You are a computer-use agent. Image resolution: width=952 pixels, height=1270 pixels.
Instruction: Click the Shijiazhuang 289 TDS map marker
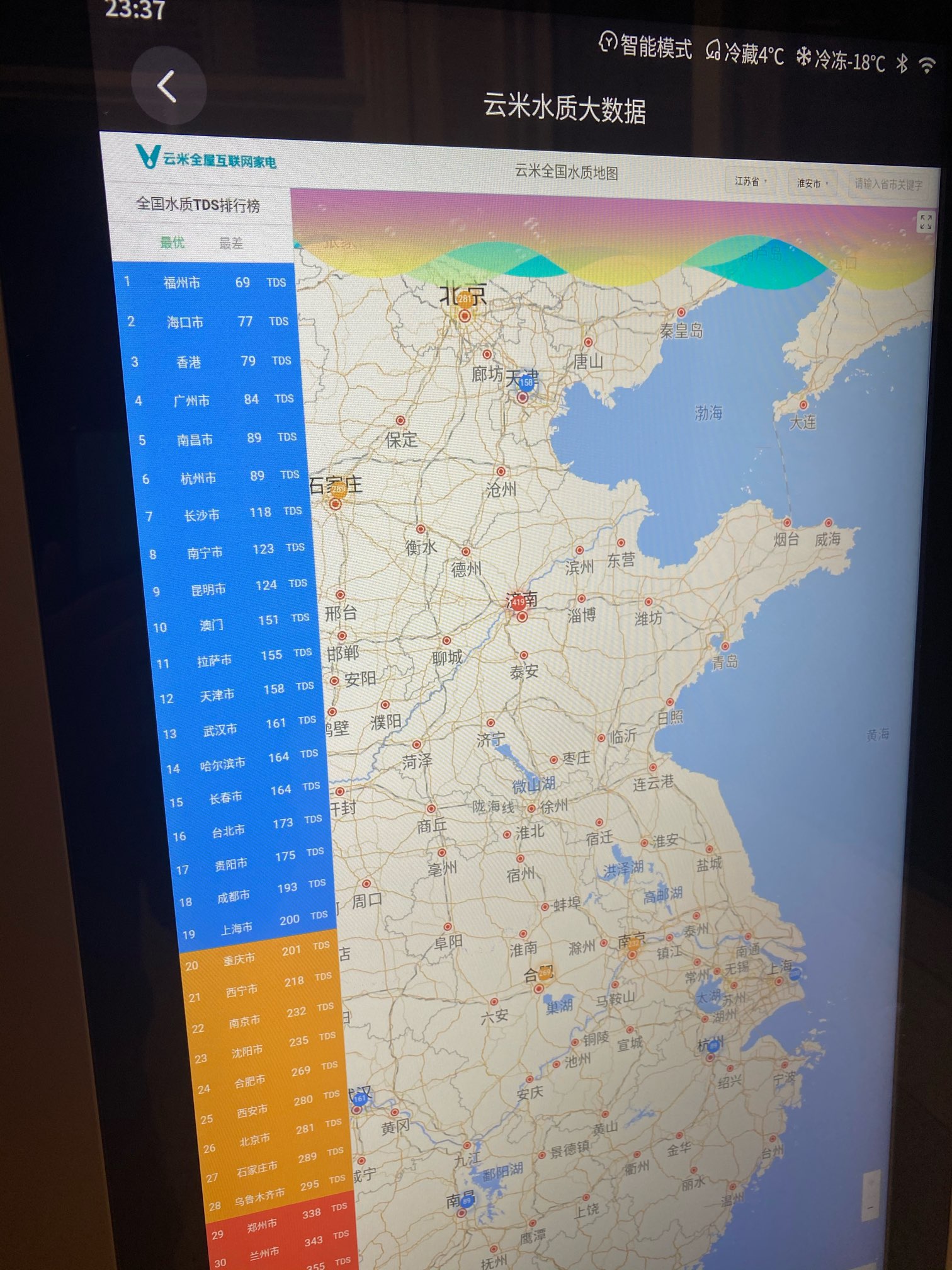tap(337, 489)
